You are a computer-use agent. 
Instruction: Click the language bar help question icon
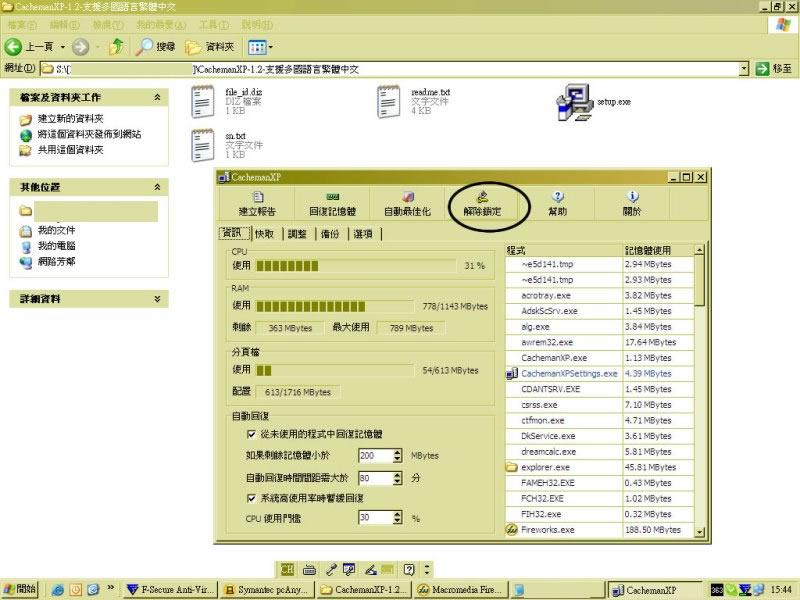click(409, 569)
